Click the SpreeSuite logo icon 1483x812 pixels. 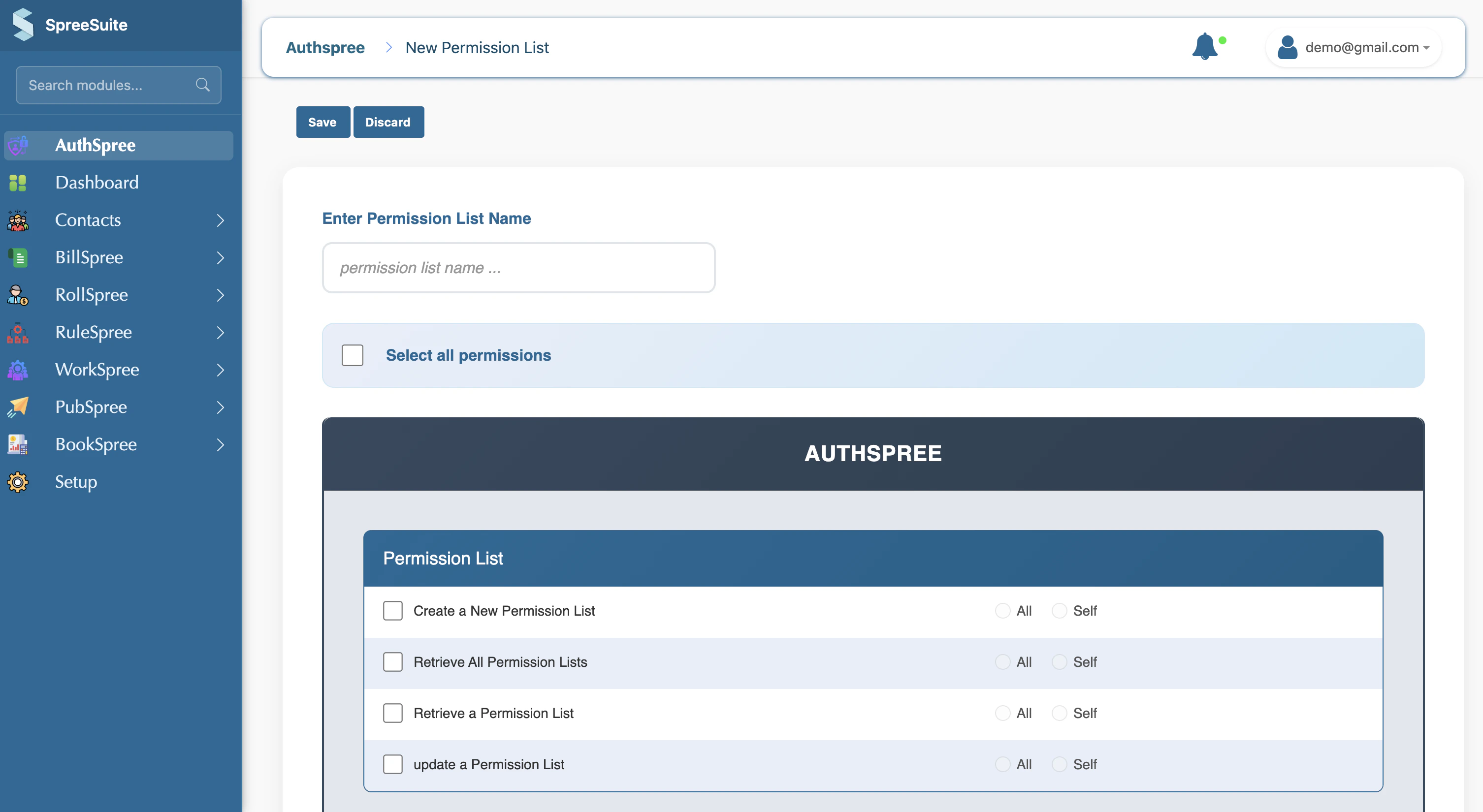[23, 25]
